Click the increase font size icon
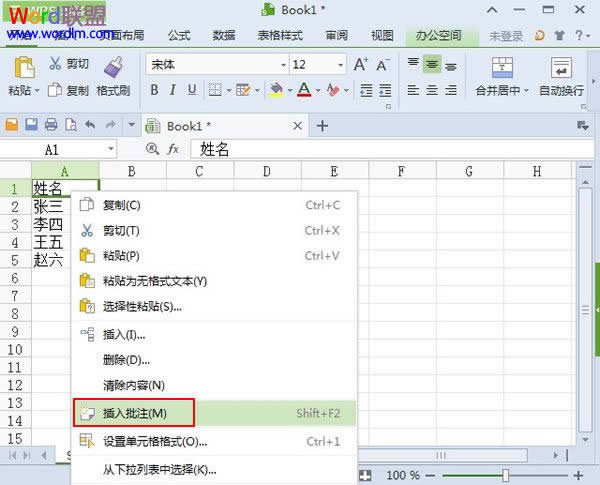Screen dimensions: 600x485 pyautogui.click(x=362, y=64)
